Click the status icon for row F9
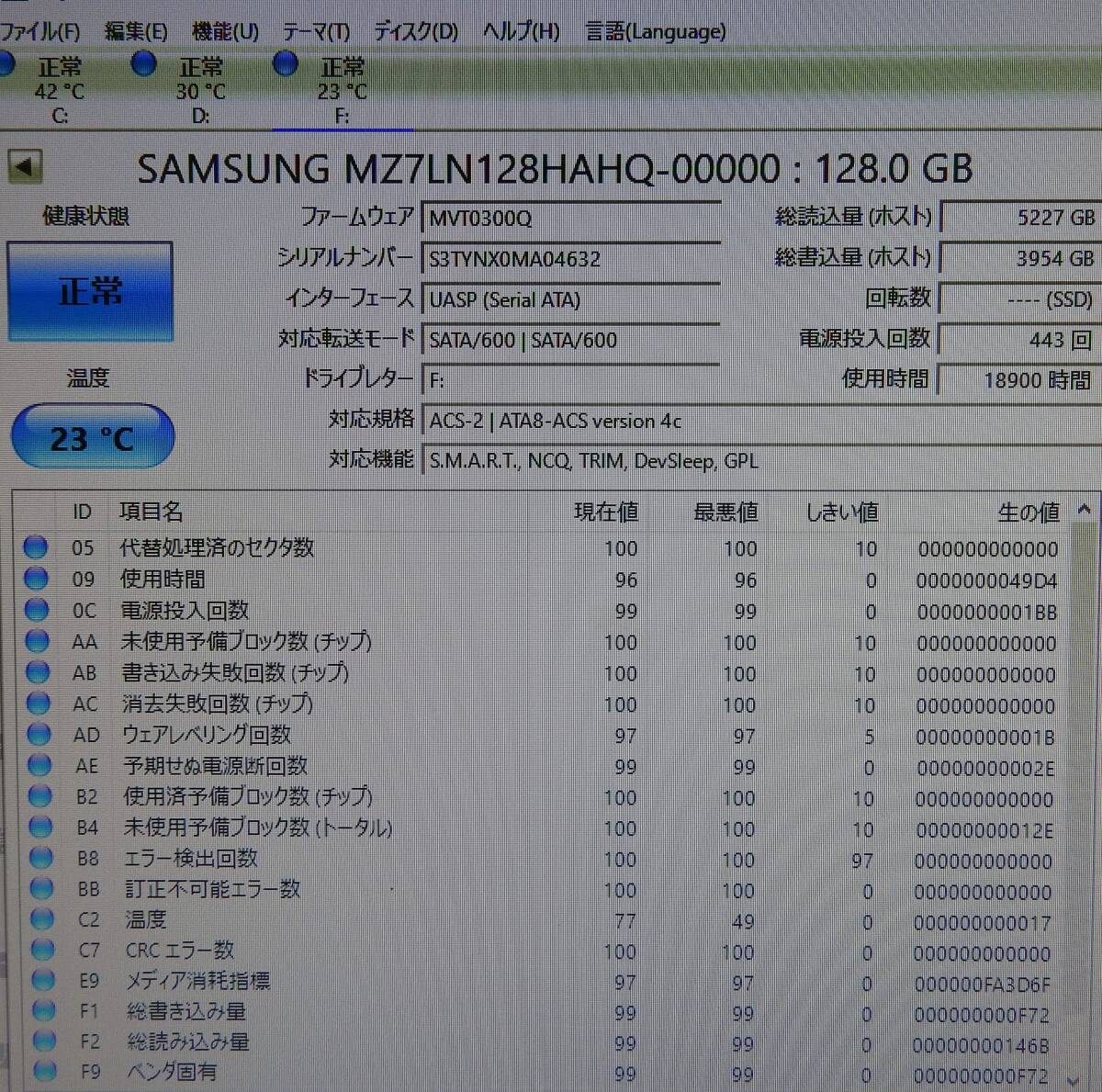1102x1092 pixels. (44, 1071)
